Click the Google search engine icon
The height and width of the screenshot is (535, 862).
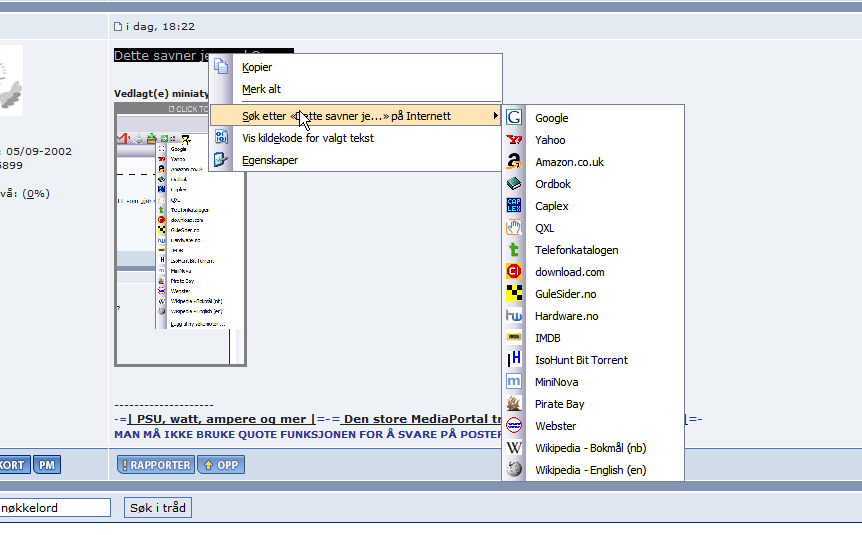pos(514,118)
